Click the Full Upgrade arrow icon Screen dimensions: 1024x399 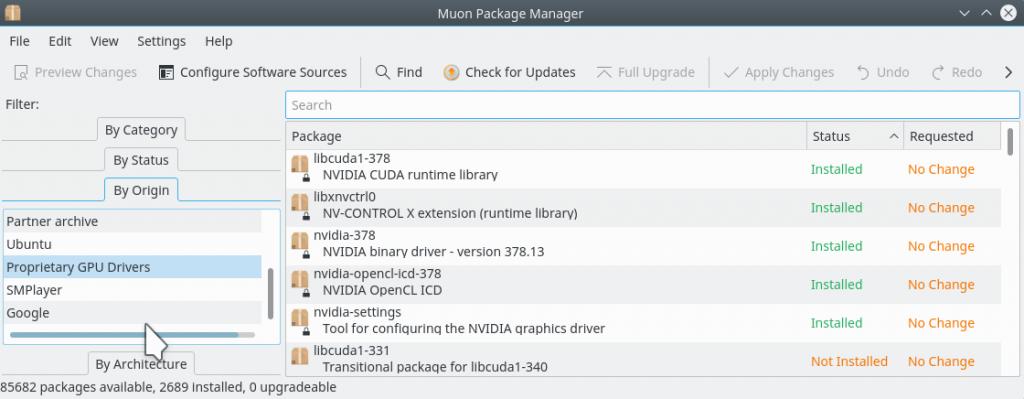[604, 72]
